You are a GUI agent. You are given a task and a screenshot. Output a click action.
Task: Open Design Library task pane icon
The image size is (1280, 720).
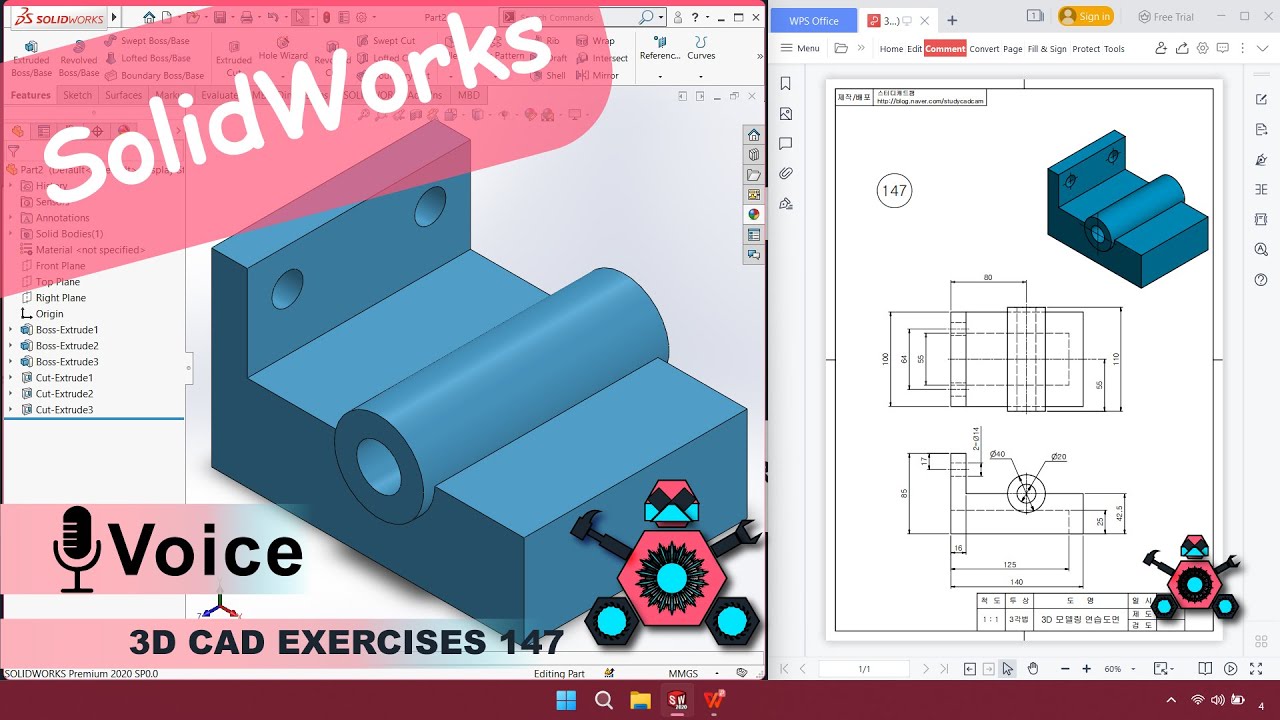[754, 155]
